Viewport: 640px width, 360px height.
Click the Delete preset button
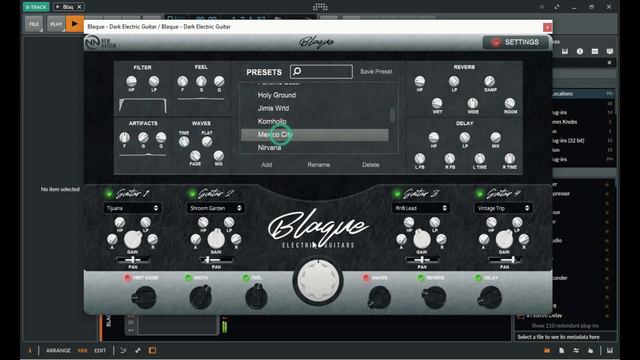371,165
